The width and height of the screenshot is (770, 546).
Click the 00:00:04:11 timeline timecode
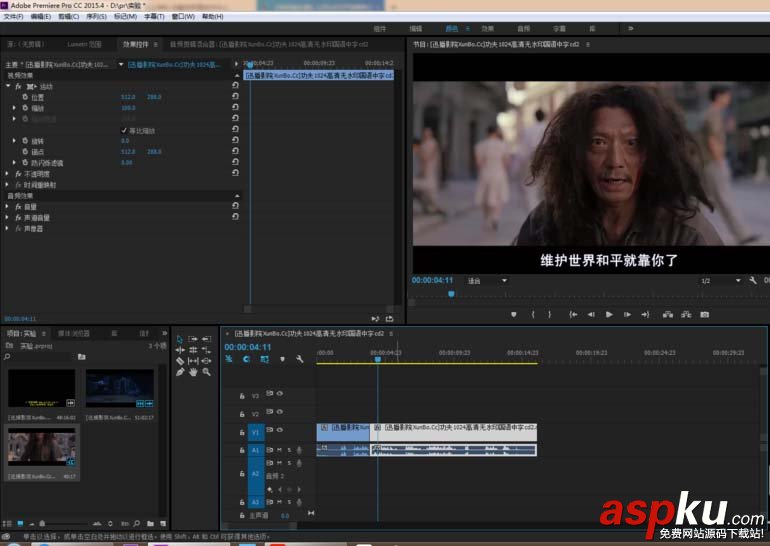coord(245,347)
